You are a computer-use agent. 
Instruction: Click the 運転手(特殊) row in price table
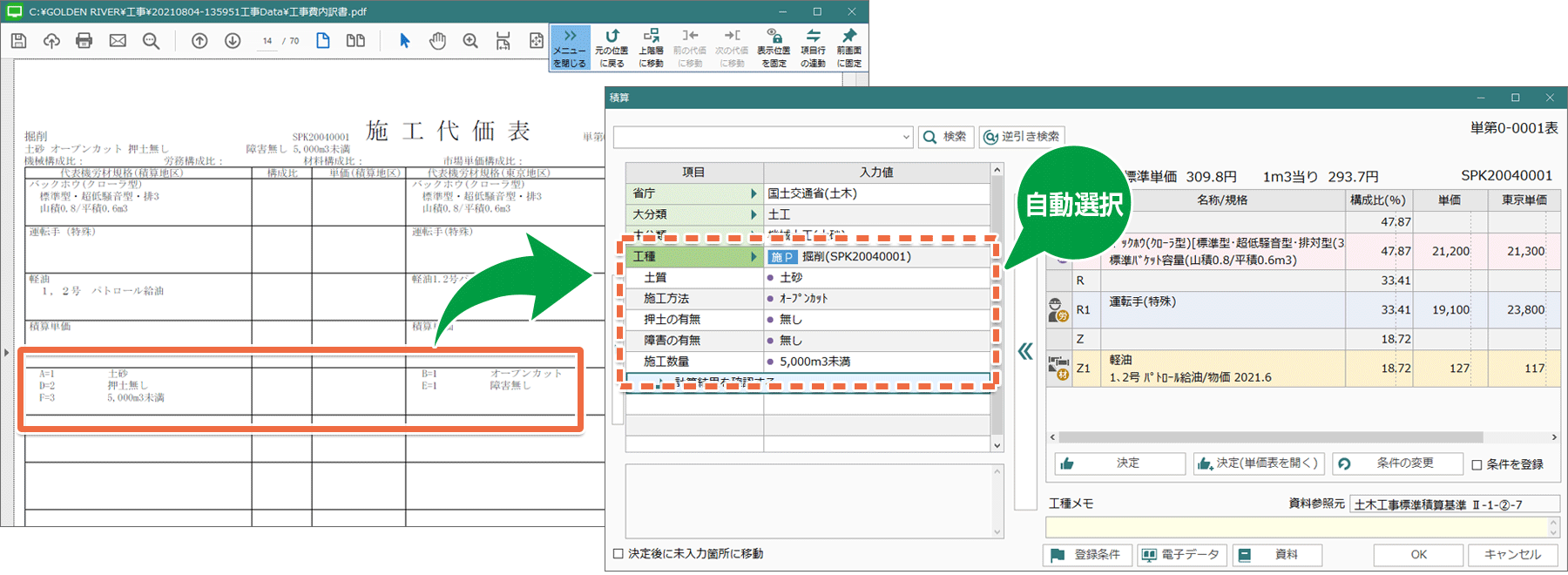[1303, 309]
